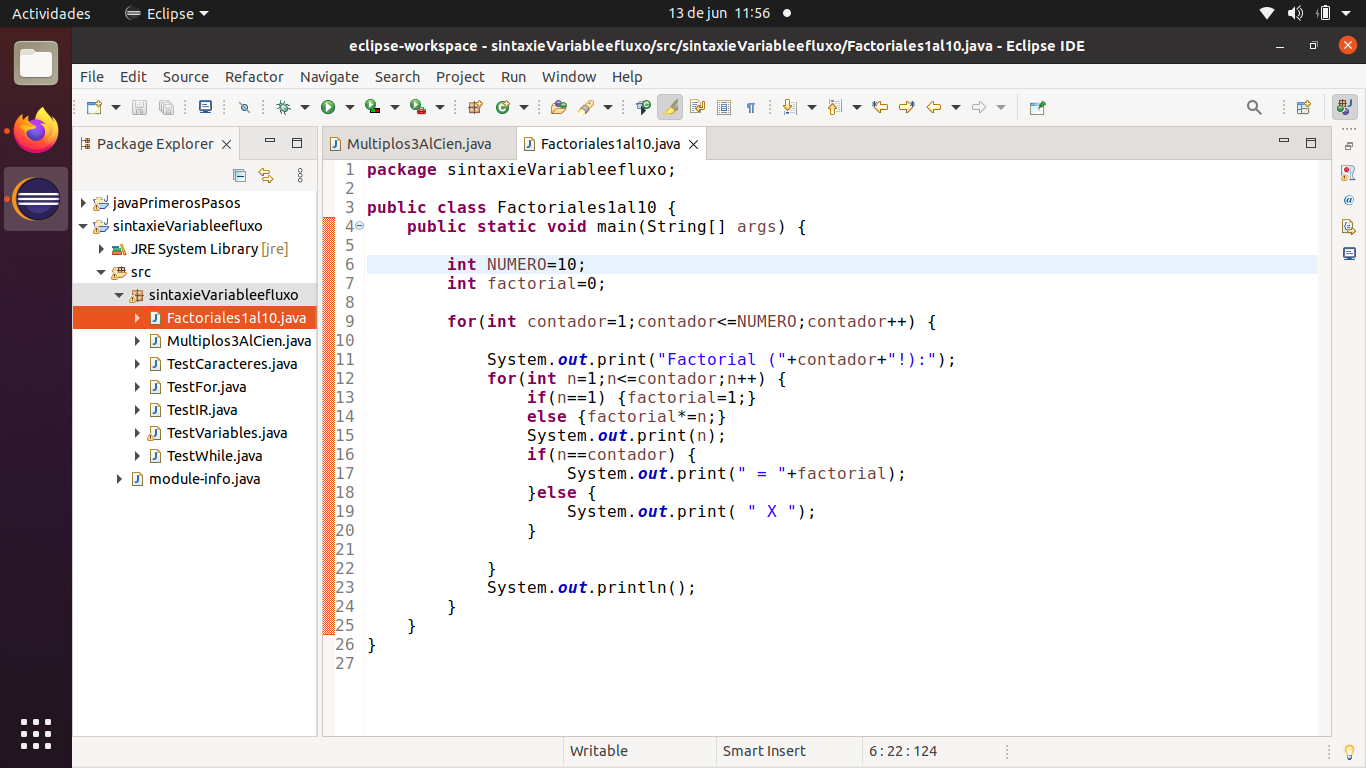Go to Last Edit Location

[x=880, y=107]
